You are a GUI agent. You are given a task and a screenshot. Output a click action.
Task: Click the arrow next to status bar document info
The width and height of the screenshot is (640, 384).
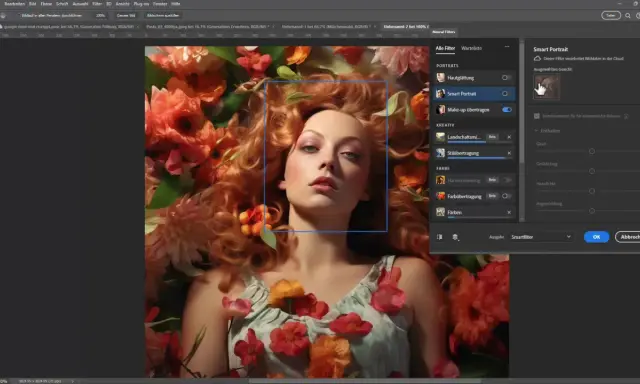(x=73, y=381)
